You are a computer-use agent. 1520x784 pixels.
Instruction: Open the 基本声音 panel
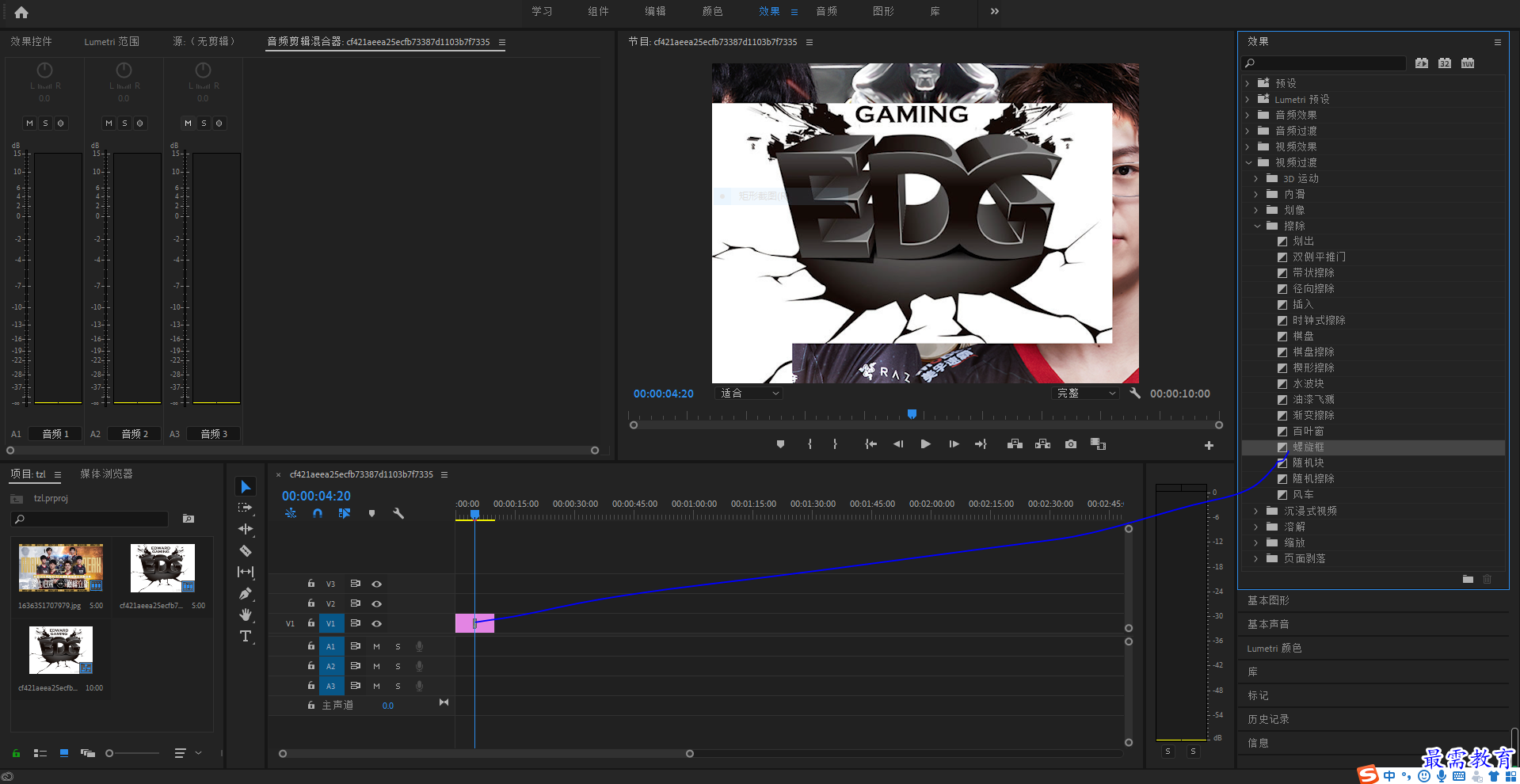tap(1268, 624)
